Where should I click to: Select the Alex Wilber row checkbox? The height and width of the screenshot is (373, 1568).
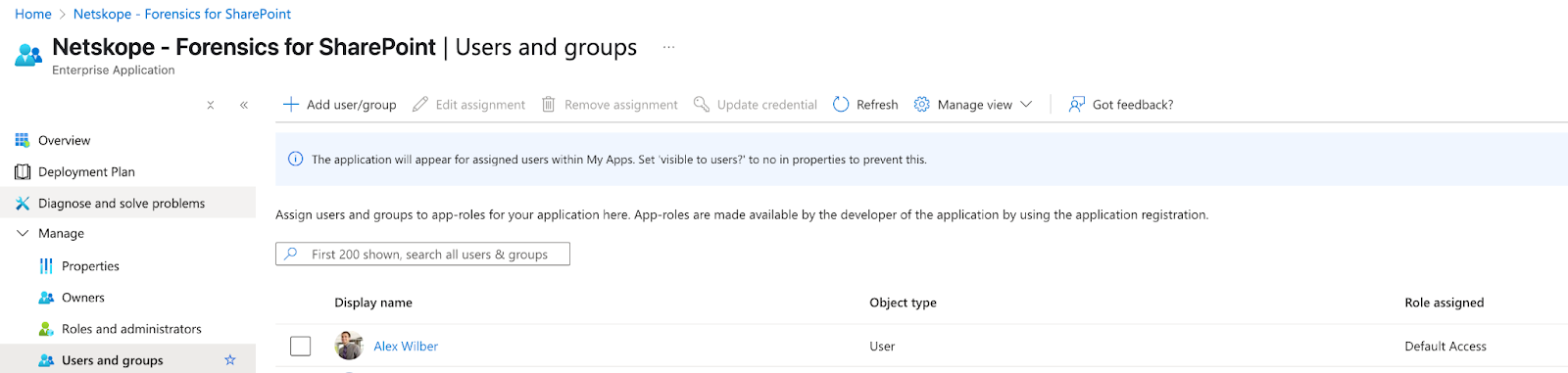click(301, 346)
